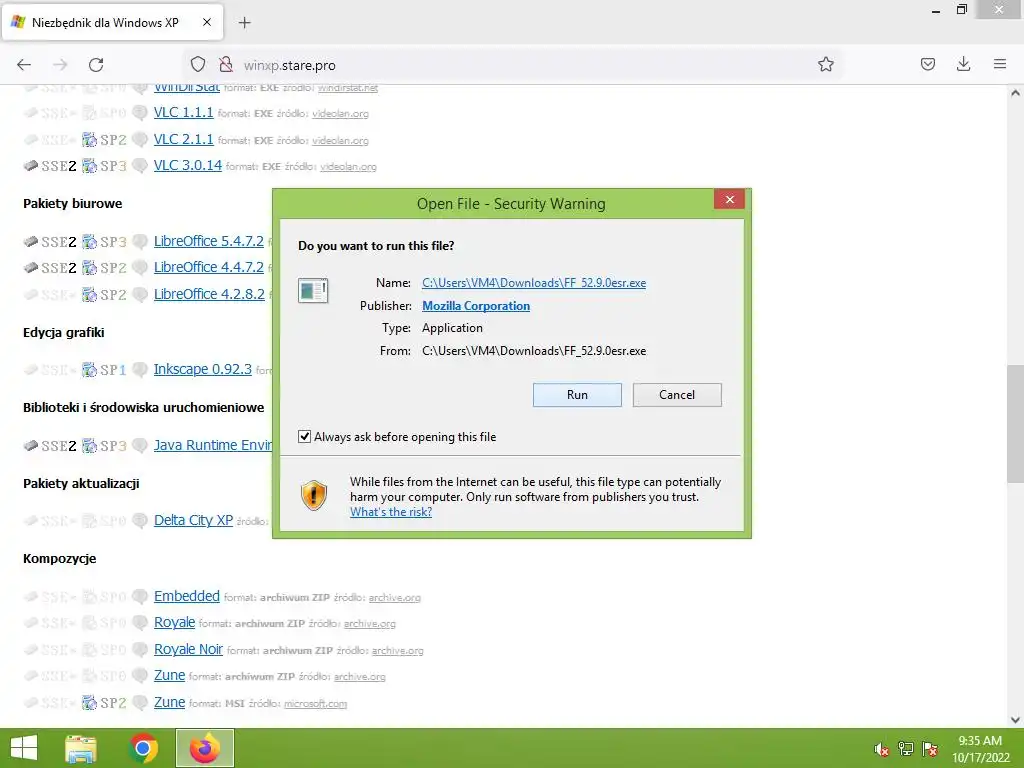Close the Security Warning dialog
Viewport: 1024px width, 768px height.
coord(729,200)
